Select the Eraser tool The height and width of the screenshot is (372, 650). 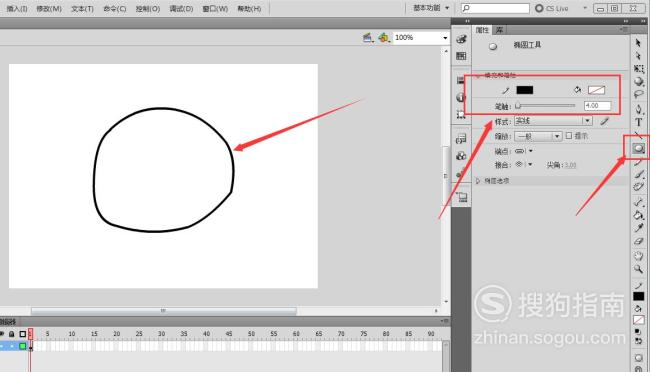tap(638, 241)
